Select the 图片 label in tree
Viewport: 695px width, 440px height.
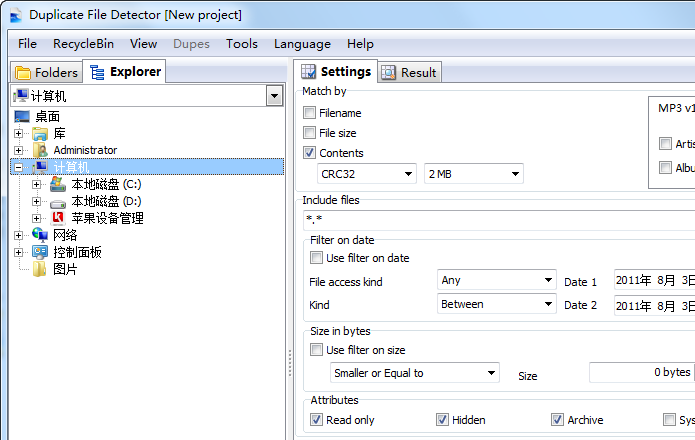(x=65, y=269)
